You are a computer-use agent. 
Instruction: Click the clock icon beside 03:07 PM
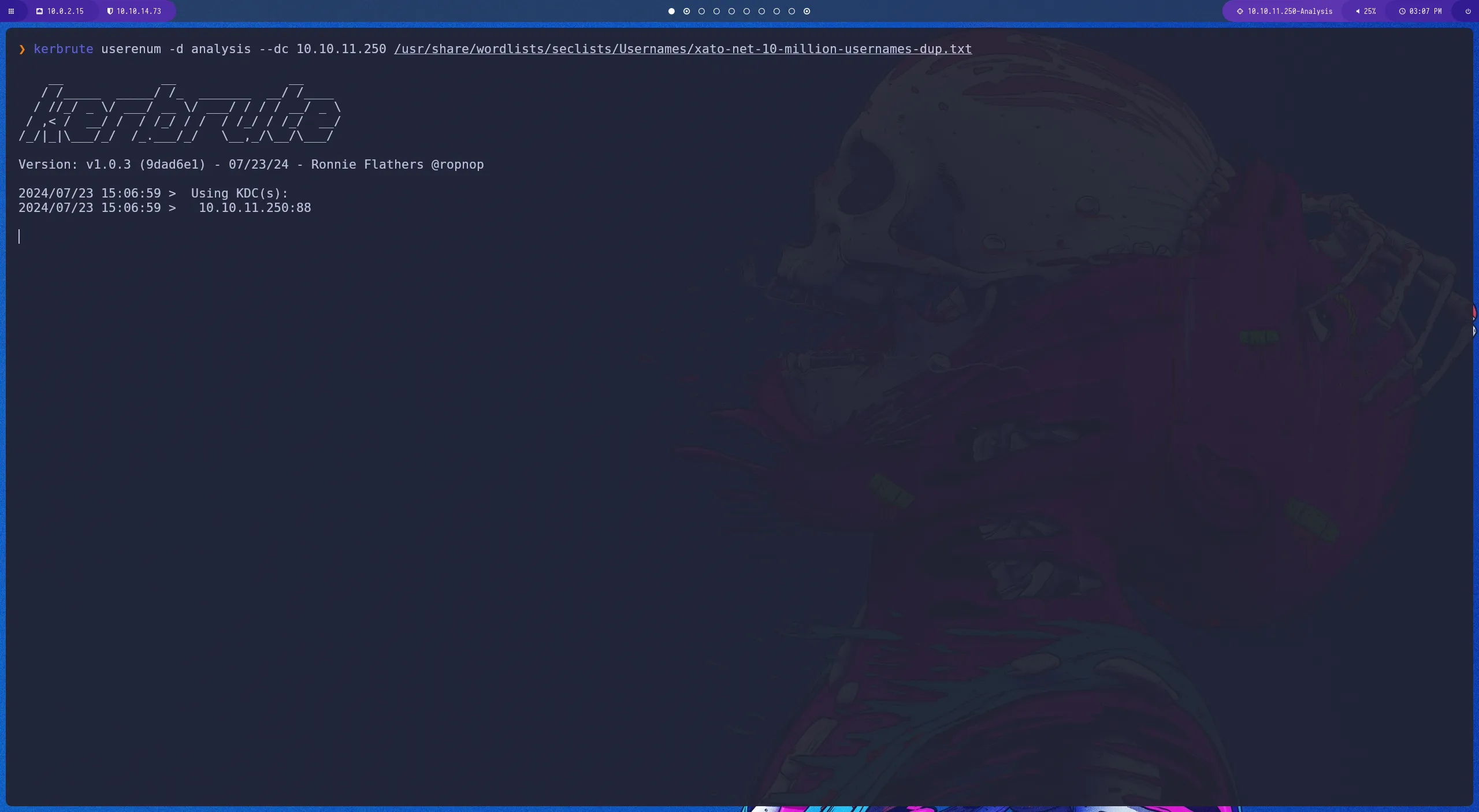tap(1403, 11)
